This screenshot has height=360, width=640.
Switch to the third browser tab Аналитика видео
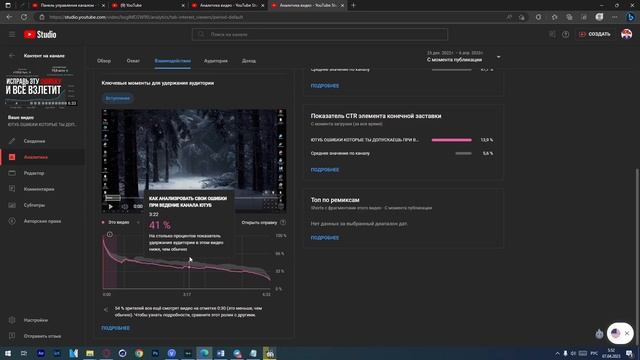click(x=227, y=5)
